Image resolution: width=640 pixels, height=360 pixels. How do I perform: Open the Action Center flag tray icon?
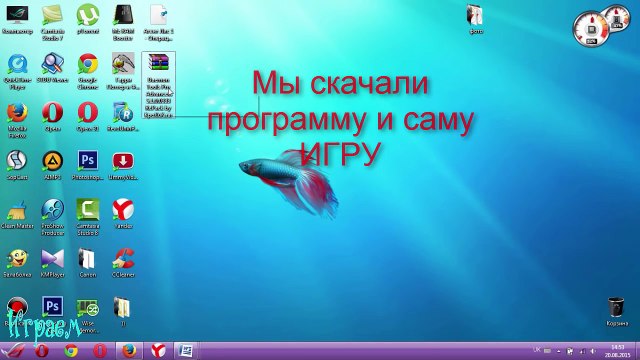pos(570,351)
